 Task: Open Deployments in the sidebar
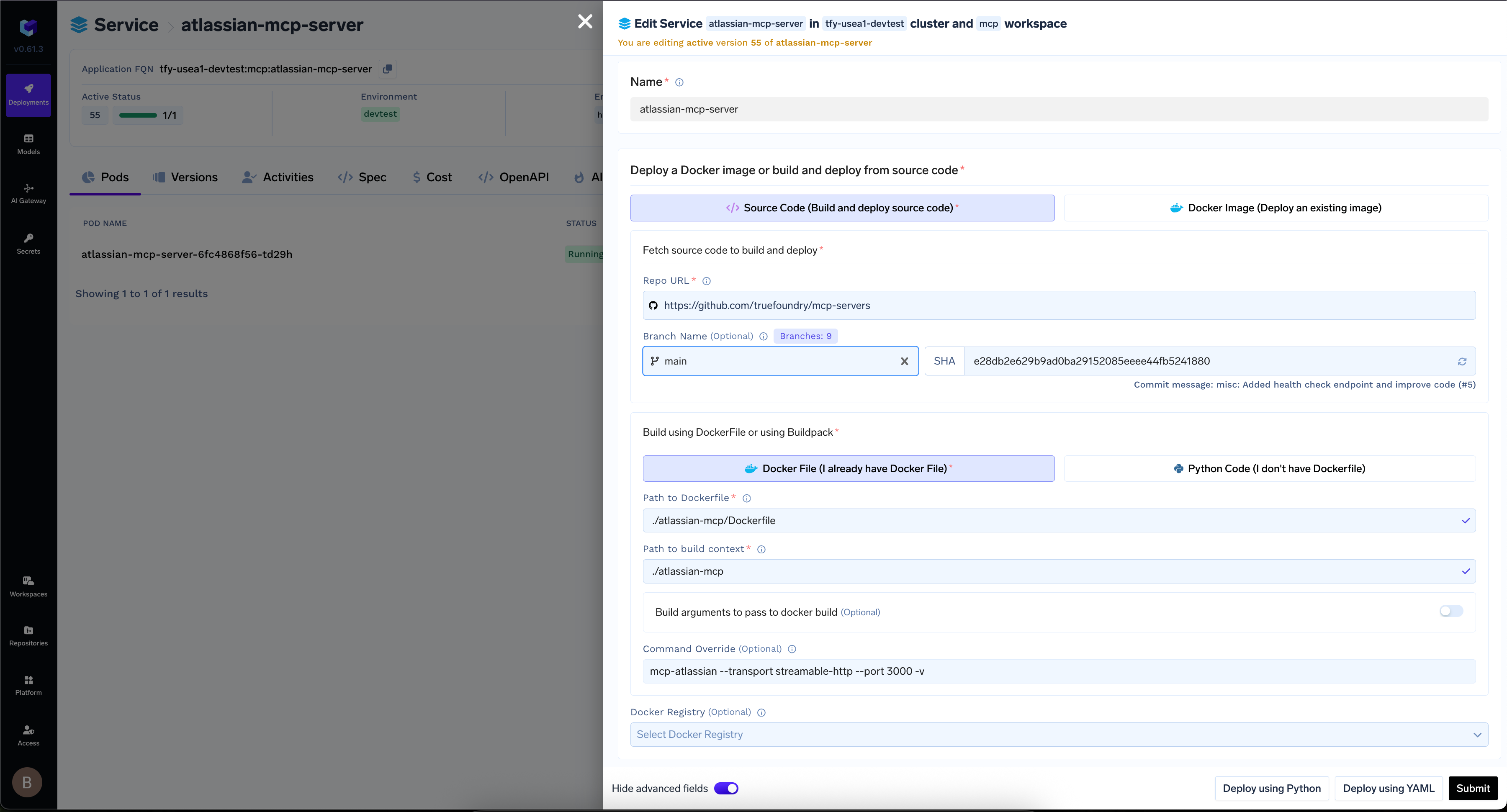coord(28,95)
